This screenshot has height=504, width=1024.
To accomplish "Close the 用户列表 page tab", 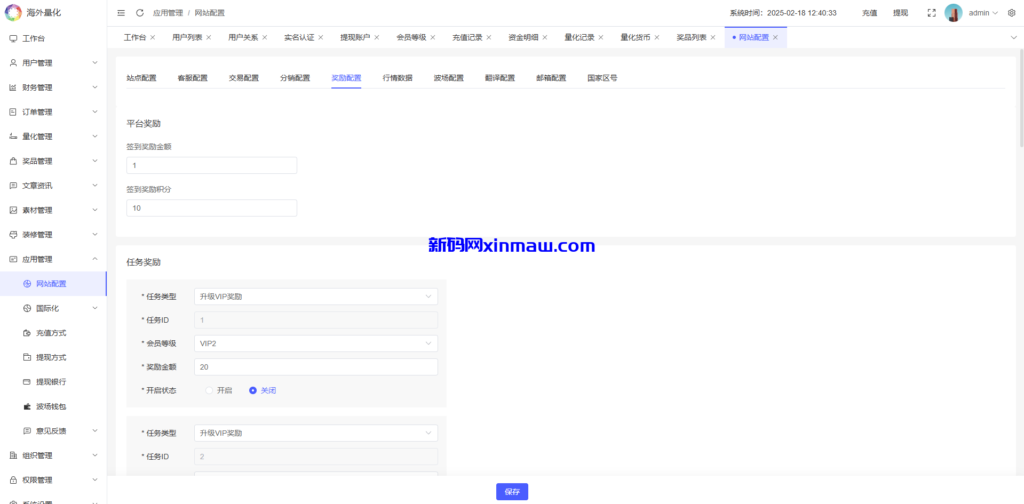I will coord(208,37).
